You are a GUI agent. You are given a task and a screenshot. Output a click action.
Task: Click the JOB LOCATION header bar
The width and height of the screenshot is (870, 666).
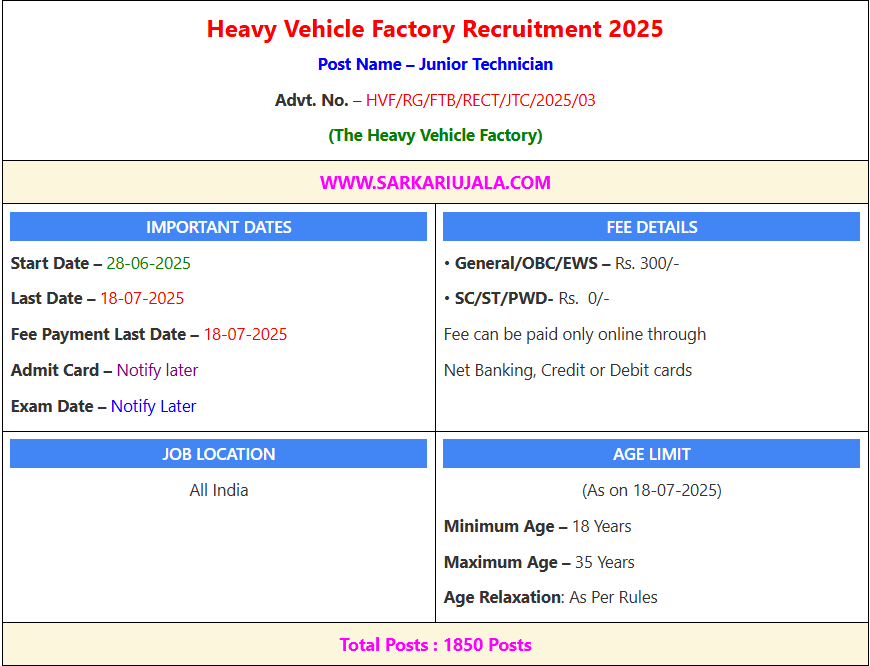[x=218, y=454]
